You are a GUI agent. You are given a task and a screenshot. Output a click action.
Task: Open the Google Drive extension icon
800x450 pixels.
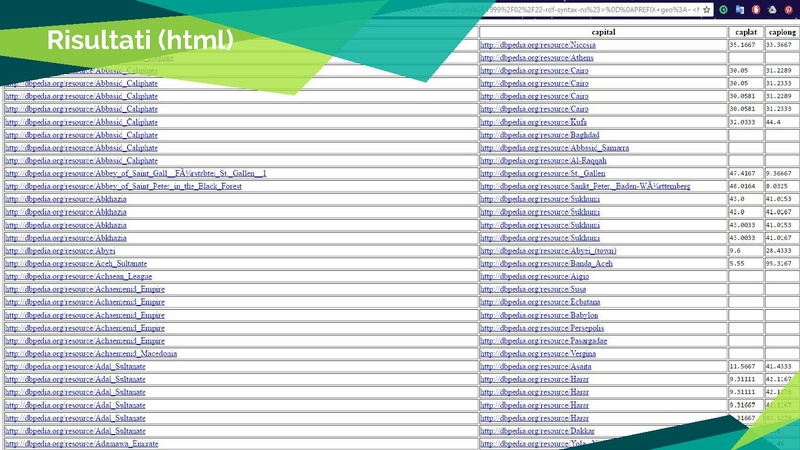pos(772,10)
